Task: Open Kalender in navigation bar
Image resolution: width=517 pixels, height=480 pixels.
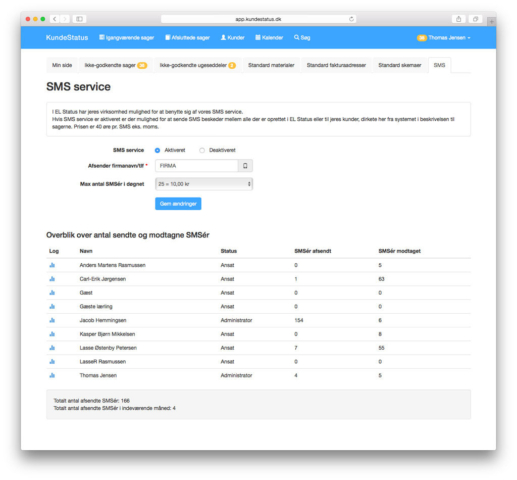Action: click(x=269, y=38)
